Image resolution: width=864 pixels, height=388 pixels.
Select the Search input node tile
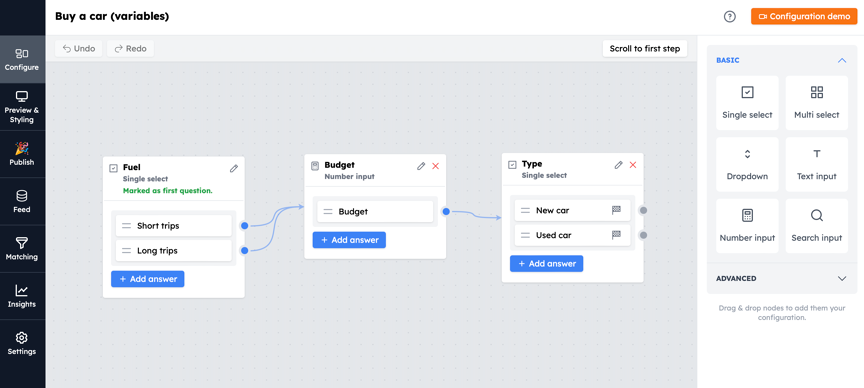coord(817,226)
